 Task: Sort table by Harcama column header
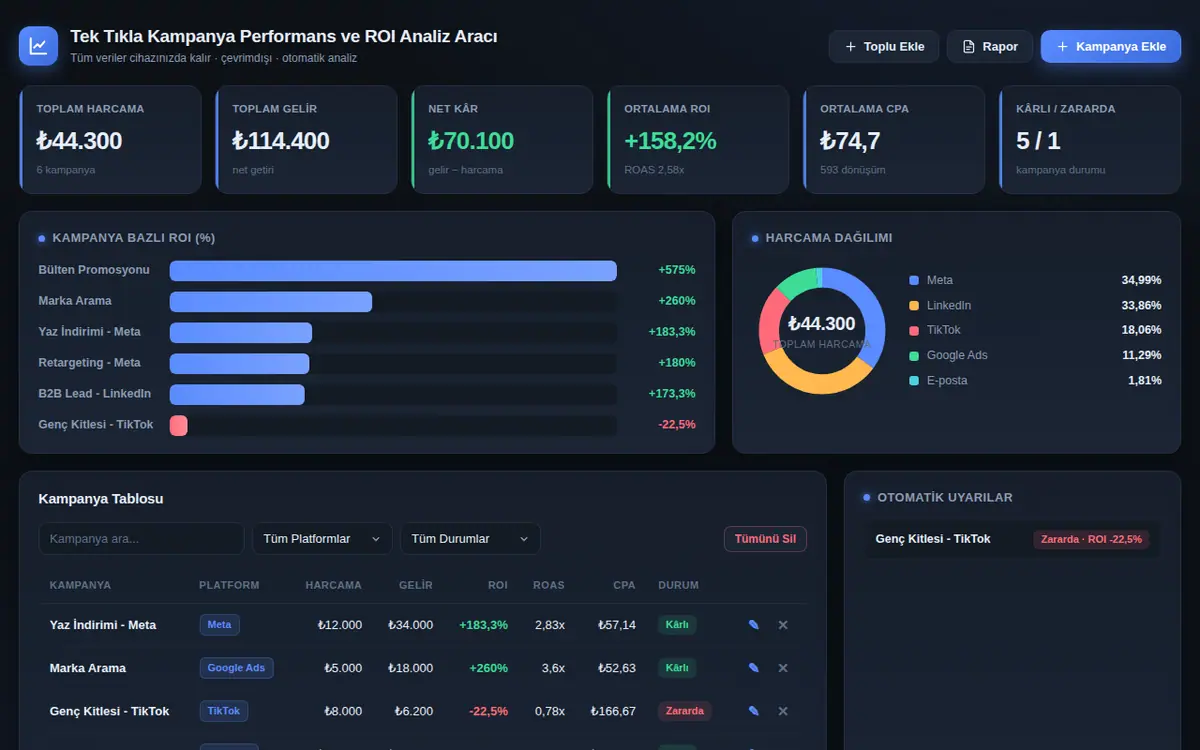coord(333,585)
